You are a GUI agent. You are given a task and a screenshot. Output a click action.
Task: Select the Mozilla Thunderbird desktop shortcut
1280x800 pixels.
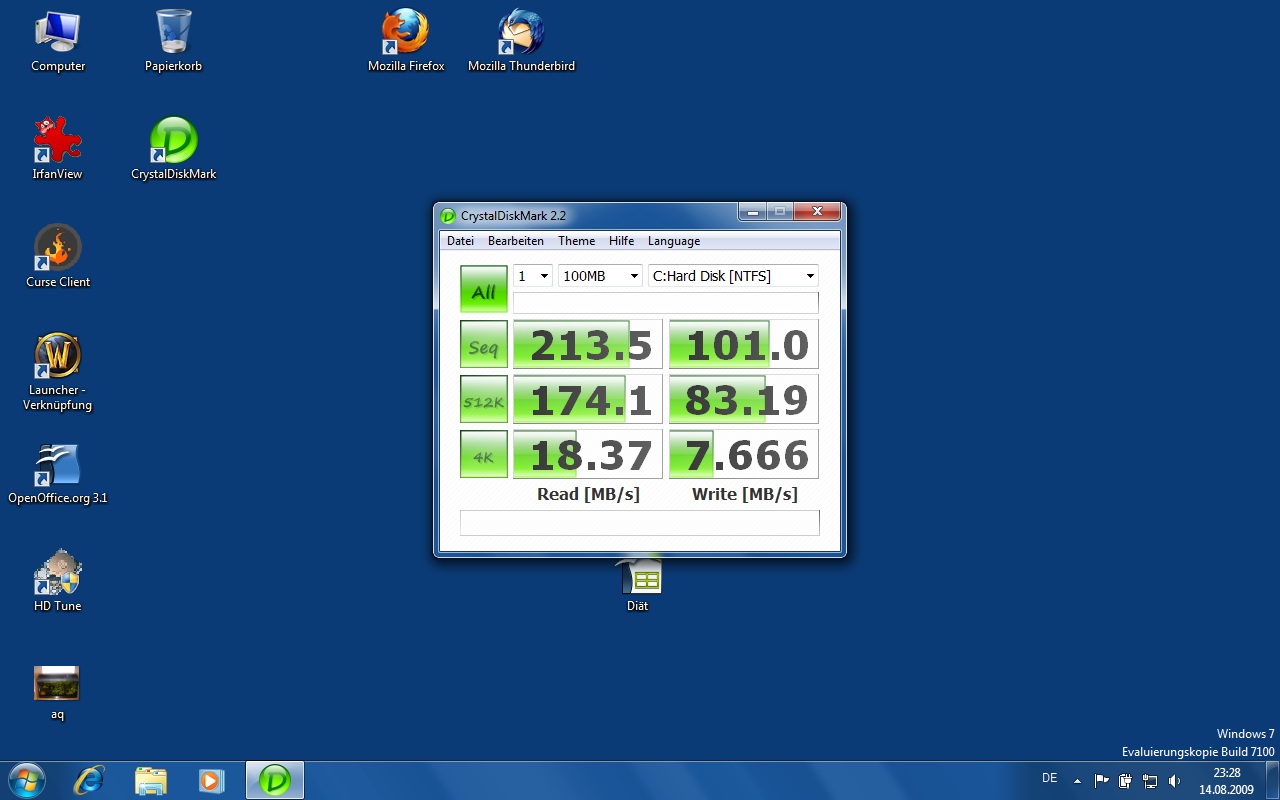(521, 40)
